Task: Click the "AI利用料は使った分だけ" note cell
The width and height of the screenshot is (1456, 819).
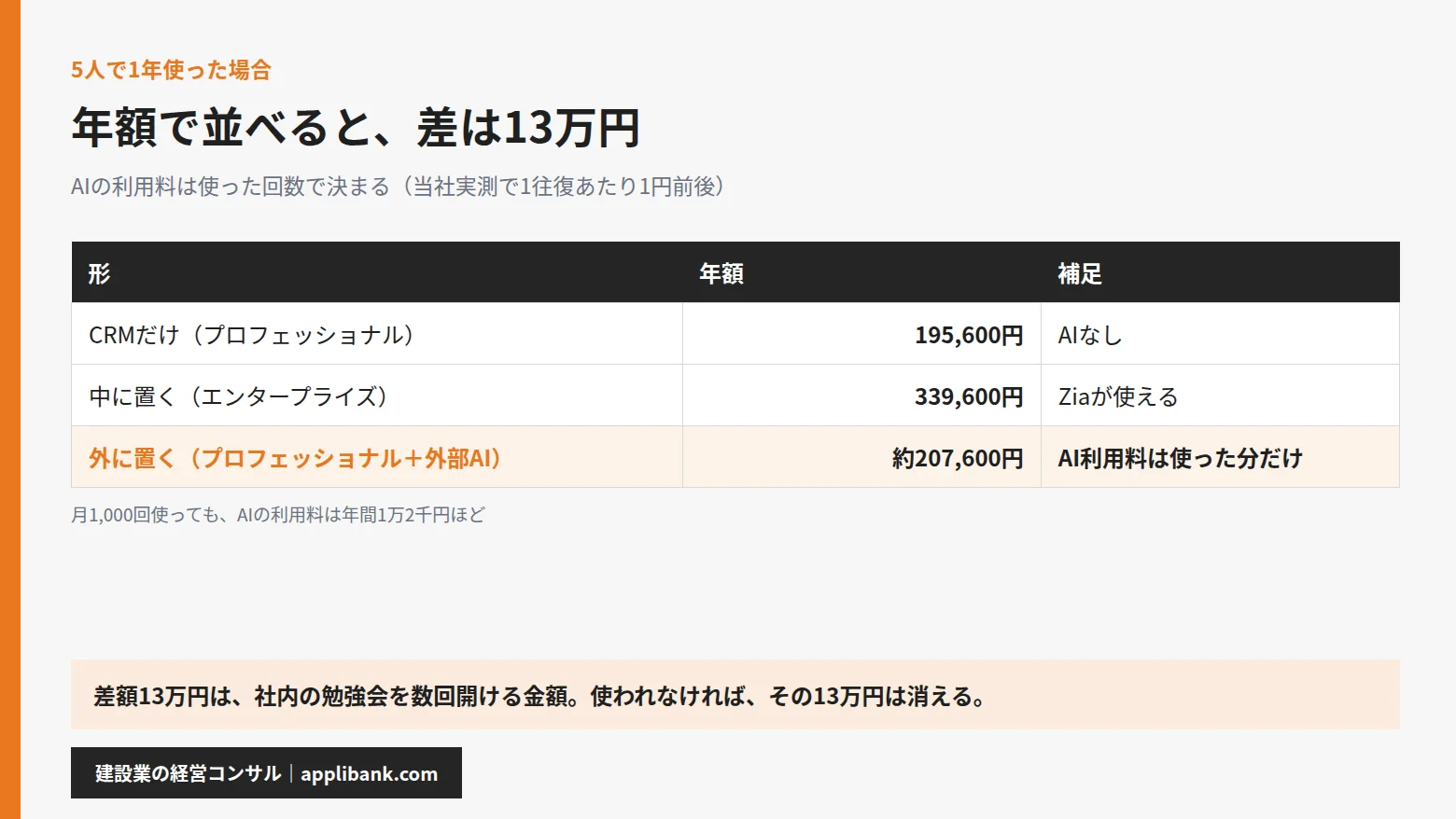Action: pos(1220,457)
